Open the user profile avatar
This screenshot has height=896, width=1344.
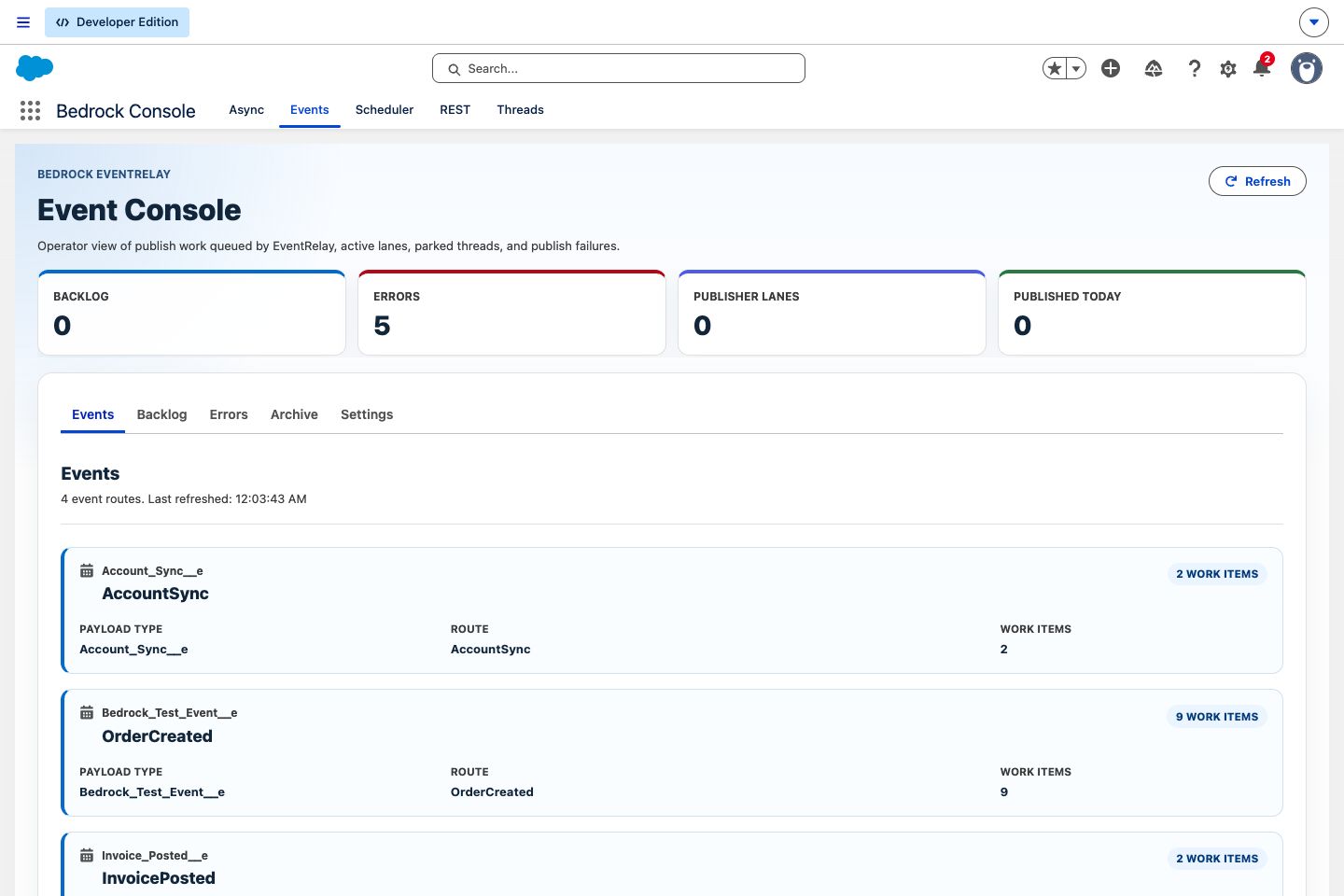coord(1307,68)
